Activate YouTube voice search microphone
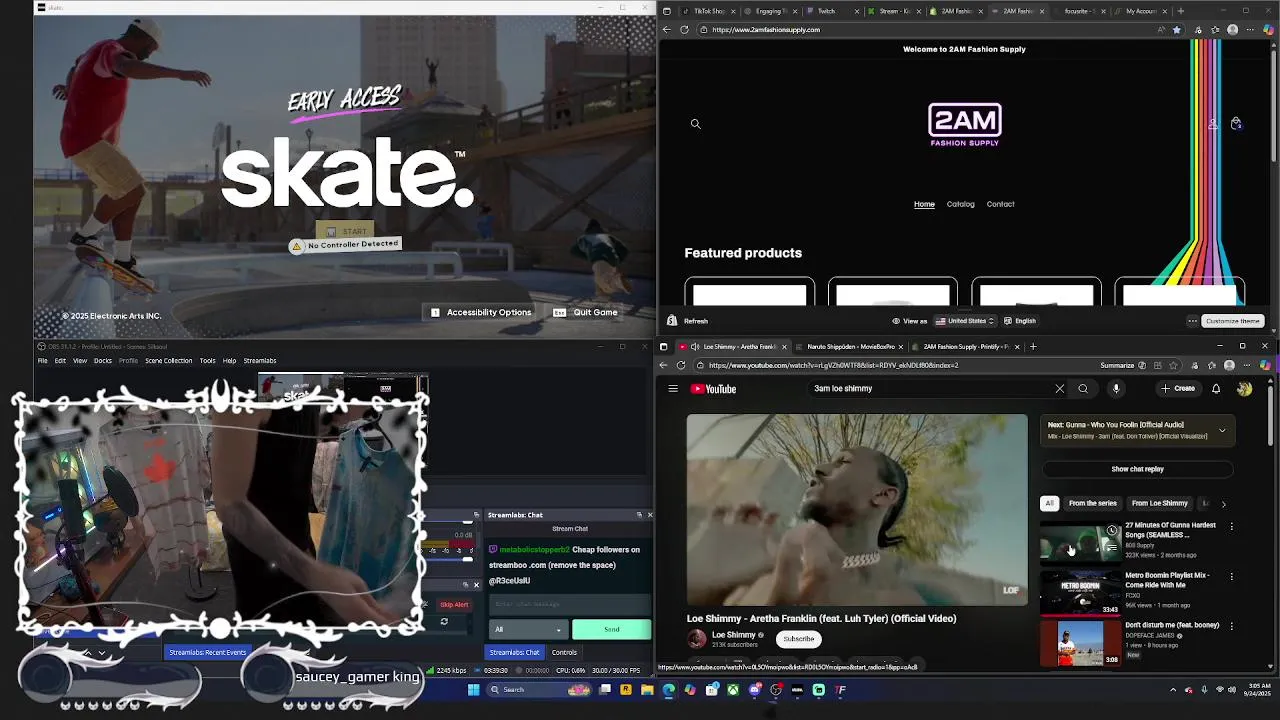Screen dimensions: 1280x720 pyautogui.click(x=1116, y=389)
